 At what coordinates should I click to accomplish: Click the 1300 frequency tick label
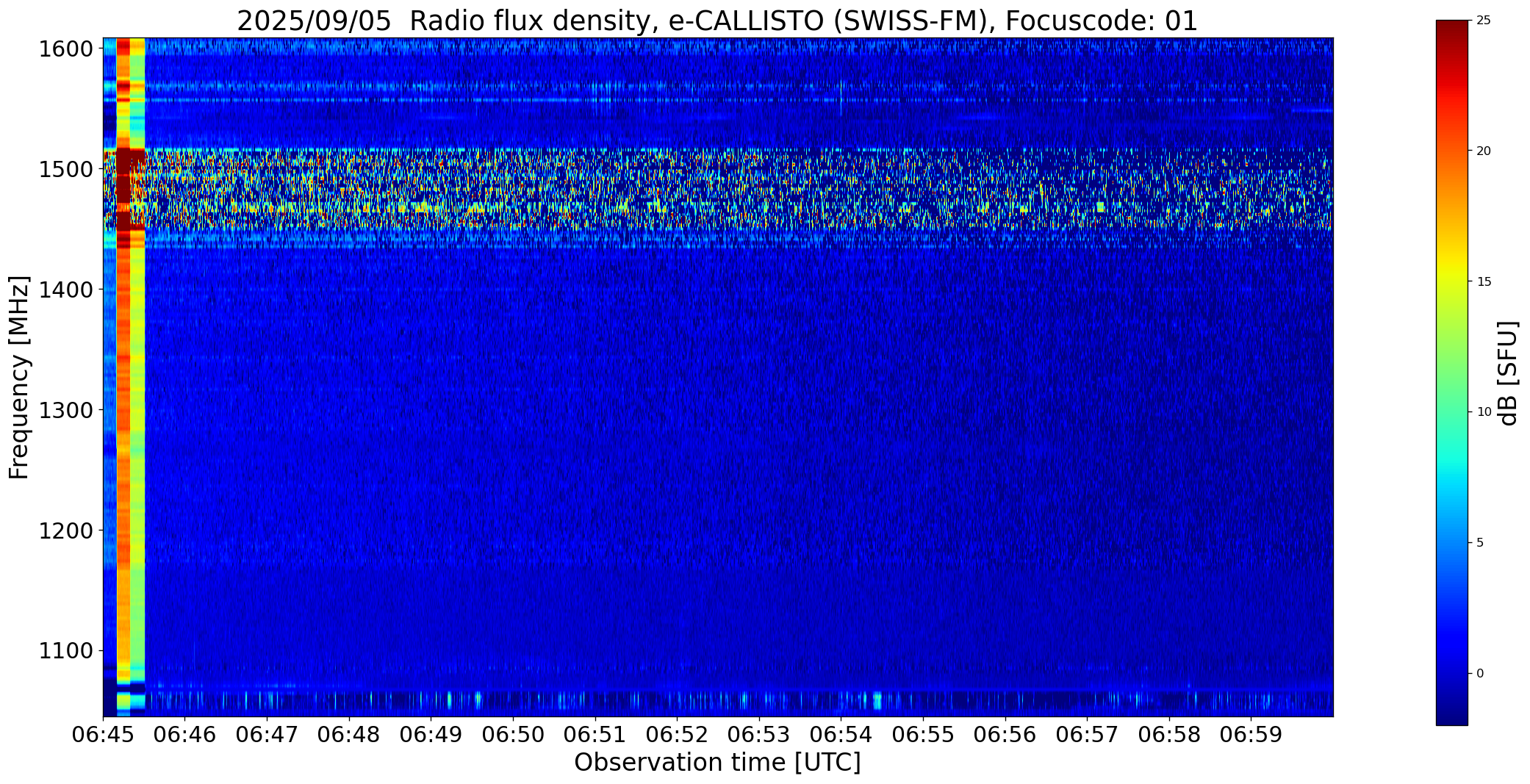pyautogui.click(x=65, y=410)
